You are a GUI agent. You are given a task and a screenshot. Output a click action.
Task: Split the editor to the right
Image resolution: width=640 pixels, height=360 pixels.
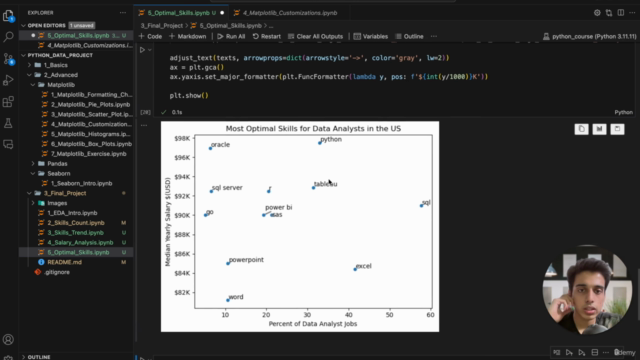coord(620,13)
